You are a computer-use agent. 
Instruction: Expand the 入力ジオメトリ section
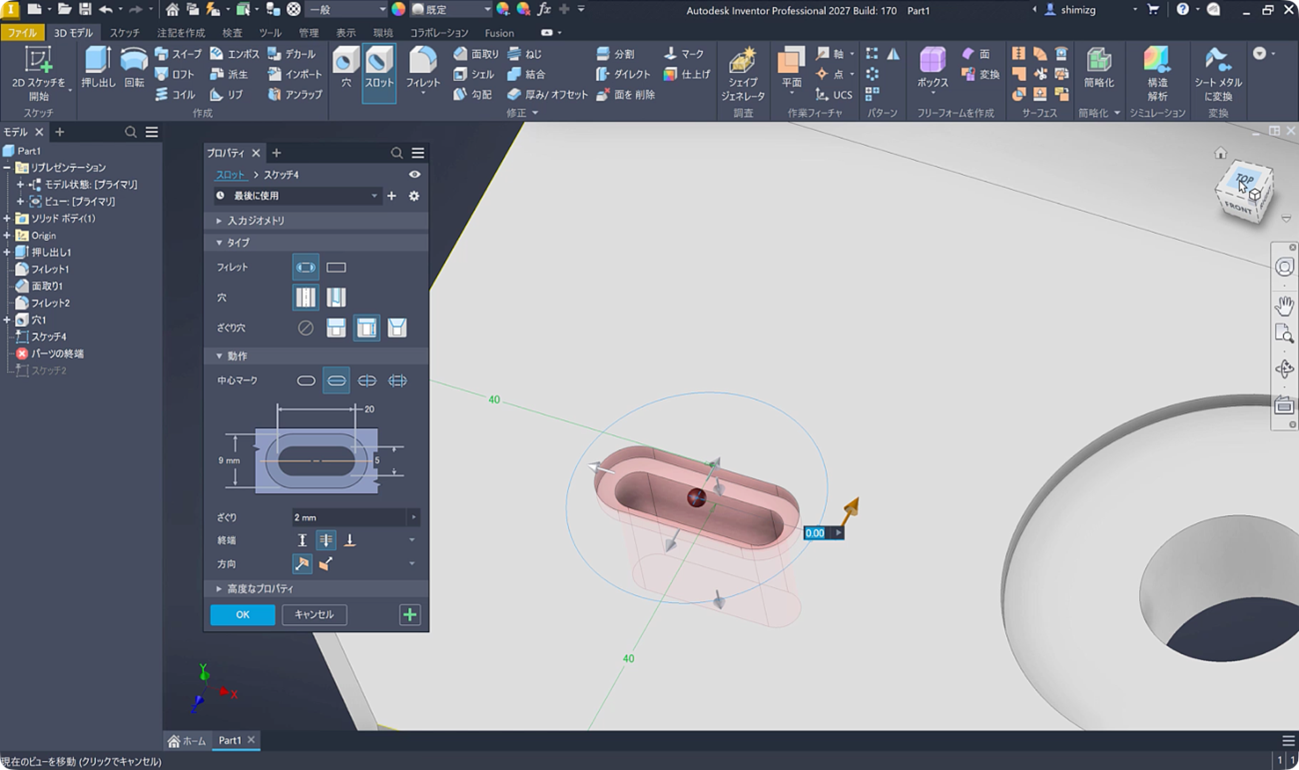[256, 220]
